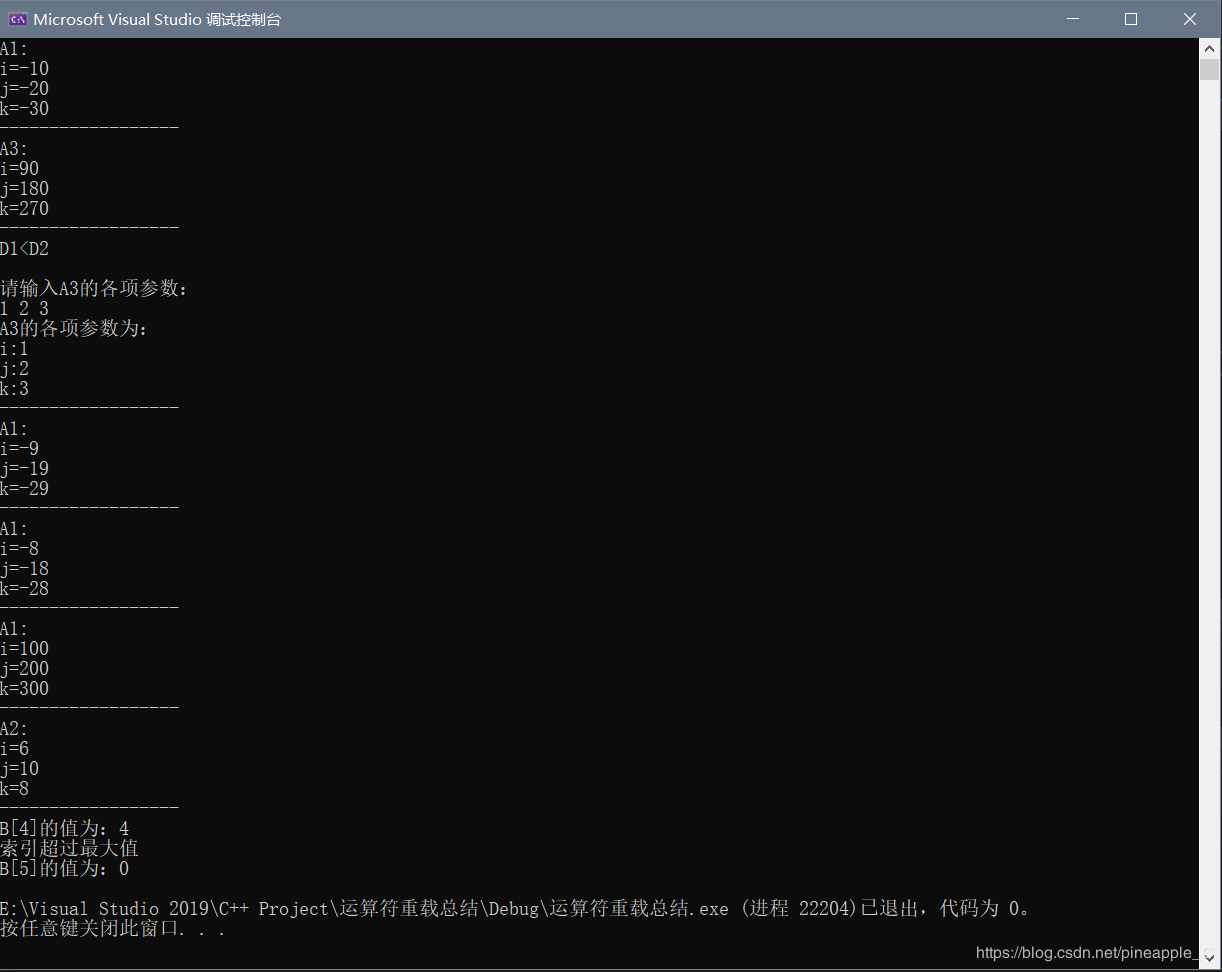Click the minimize icon on the console window
The image size is (1222, 972).
tap(1072, 18)
